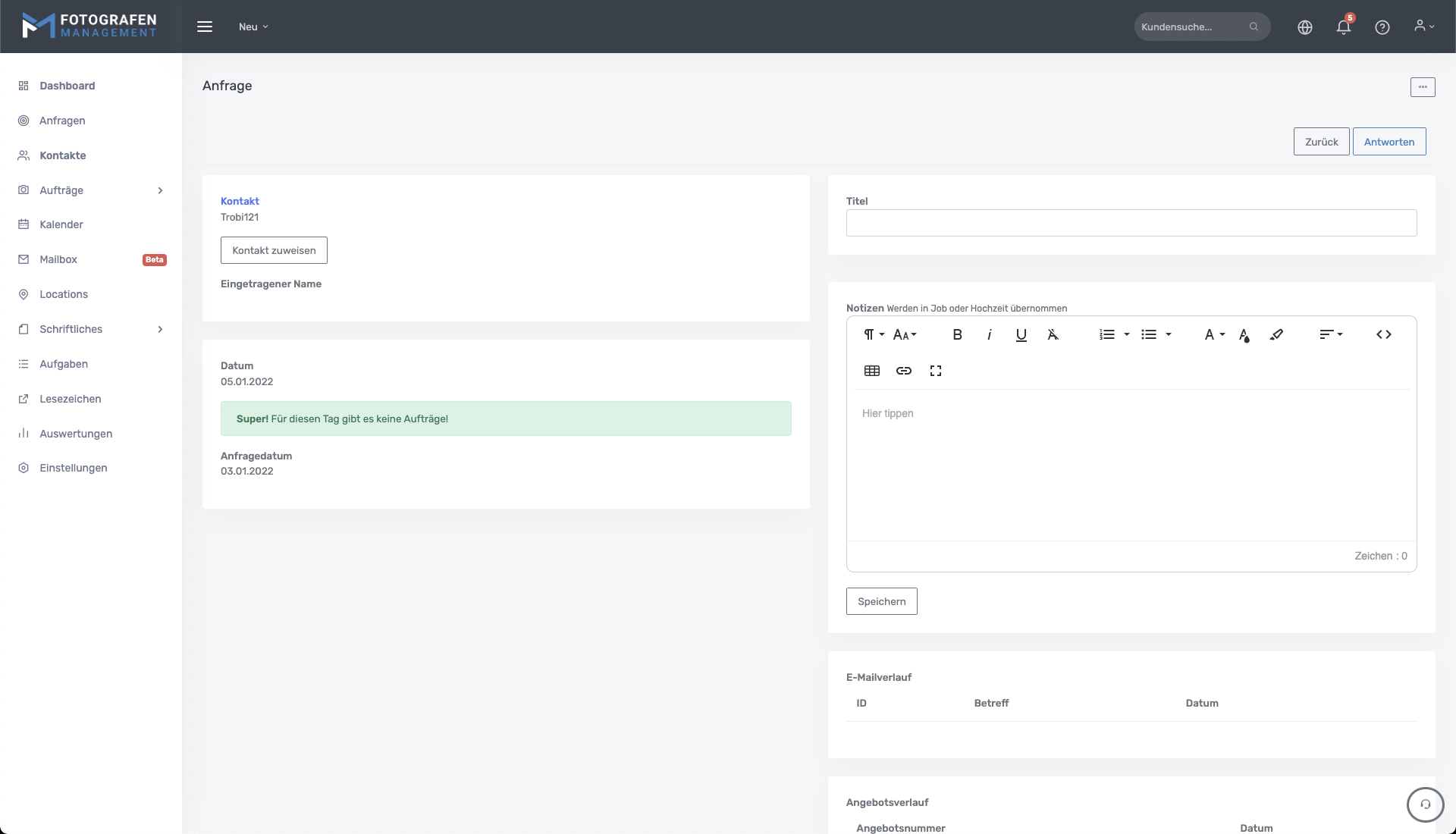The image size is (1456, 834).
Task: Click the help question mark icon
Action: 1382,27
